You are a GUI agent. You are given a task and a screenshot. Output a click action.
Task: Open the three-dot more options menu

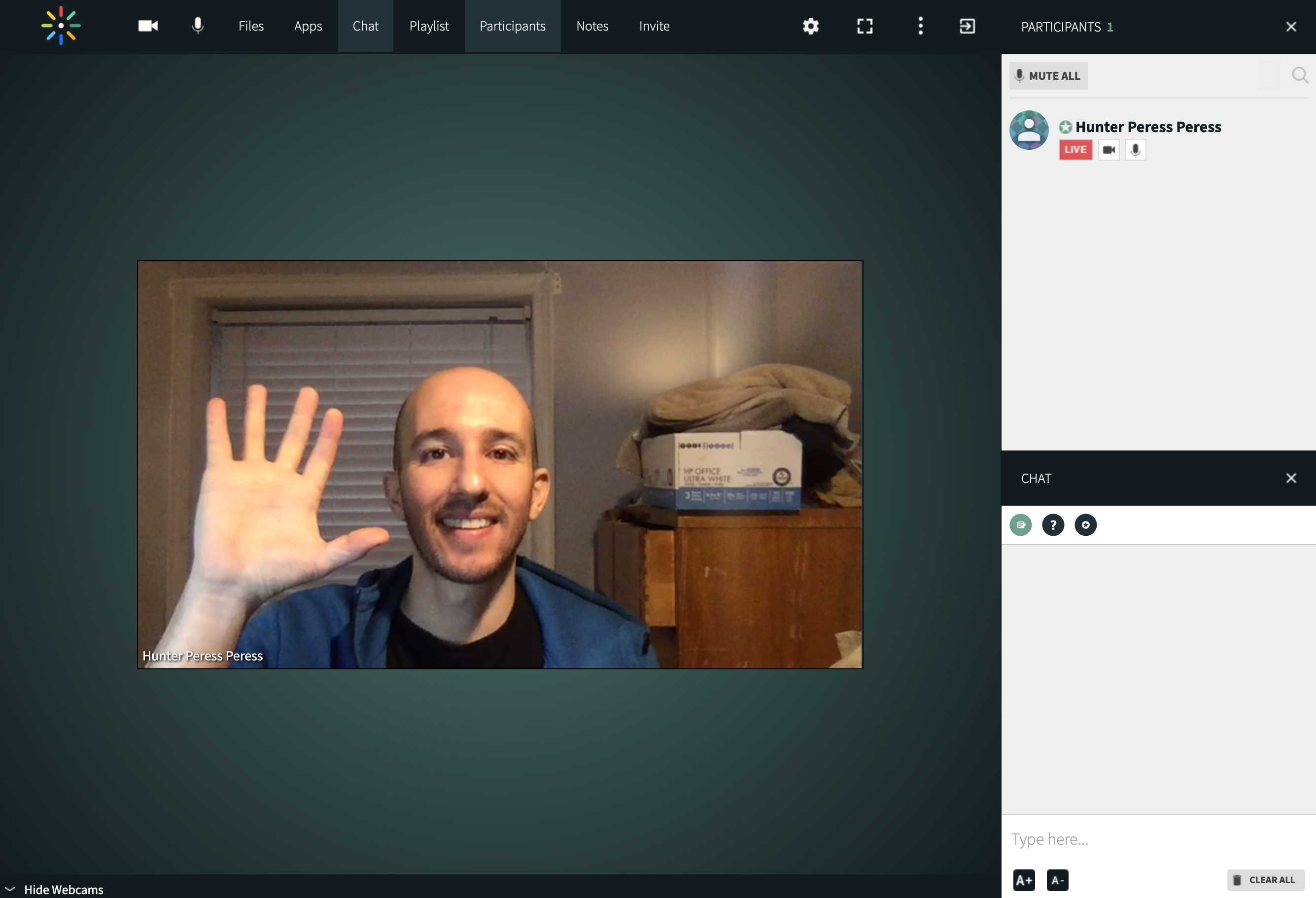coord(920,26)
